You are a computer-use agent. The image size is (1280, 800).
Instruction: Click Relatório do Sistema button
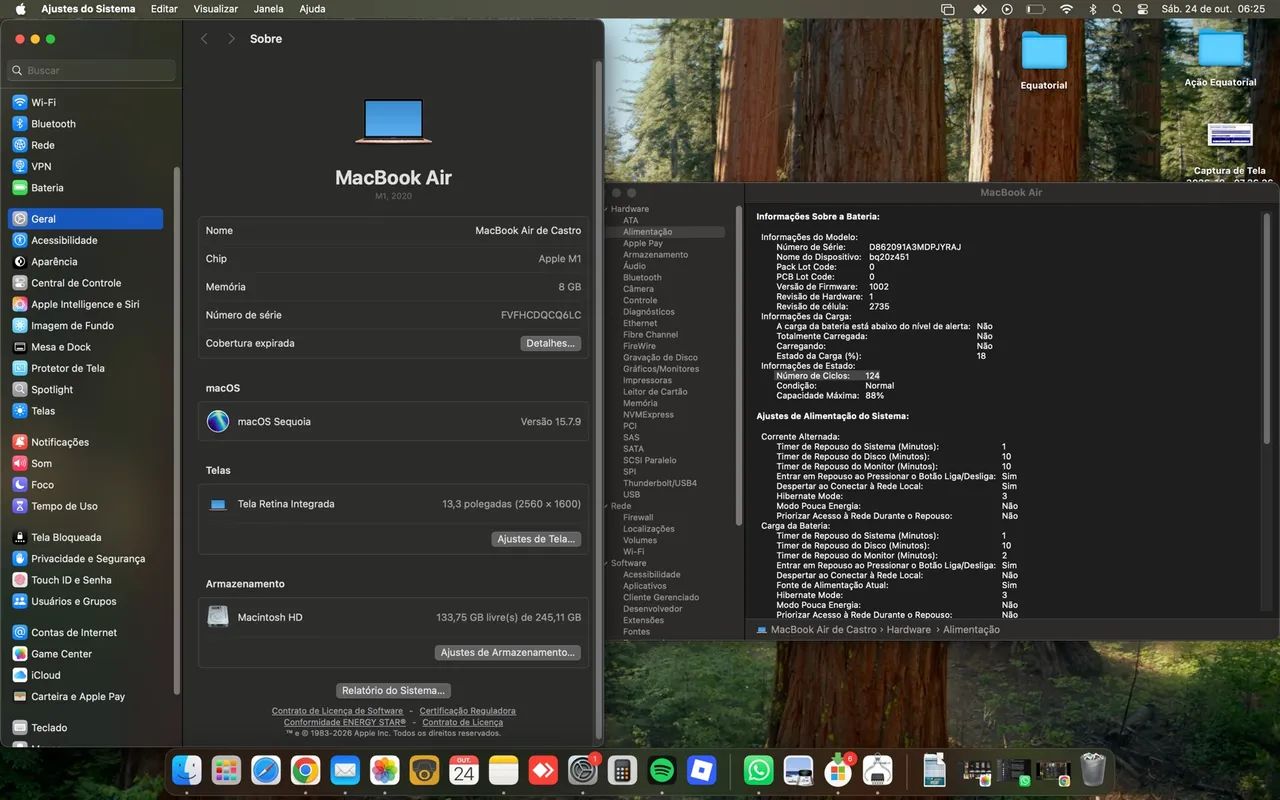pyautogui.click(x=393, y=690)
